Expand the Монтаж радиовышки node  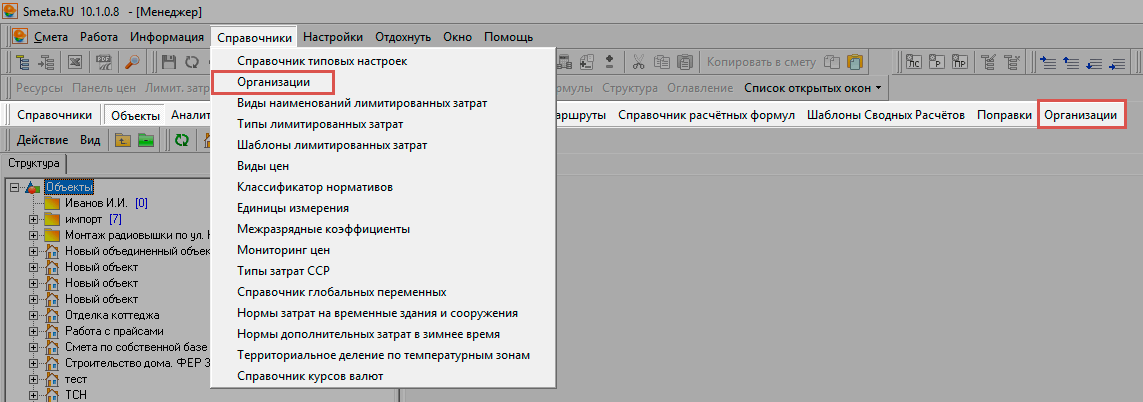pyautogui.click(x=33, y=235)
